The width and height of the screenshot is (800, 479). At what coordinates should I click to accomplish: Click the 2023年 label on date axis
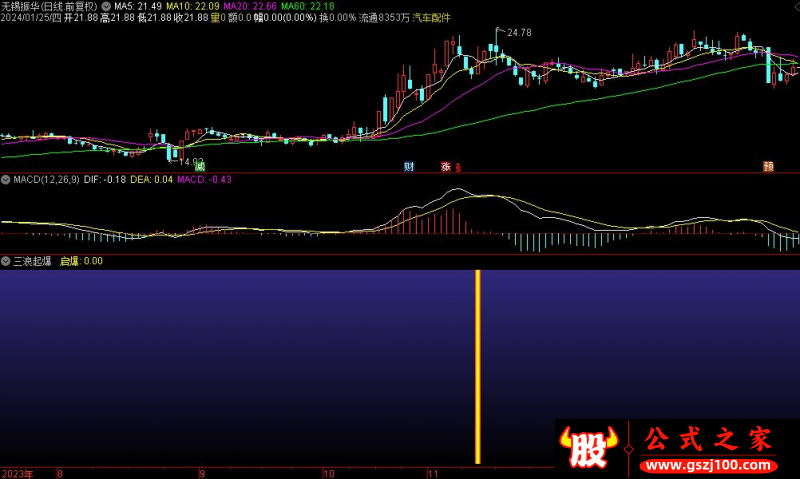point(17,473)
